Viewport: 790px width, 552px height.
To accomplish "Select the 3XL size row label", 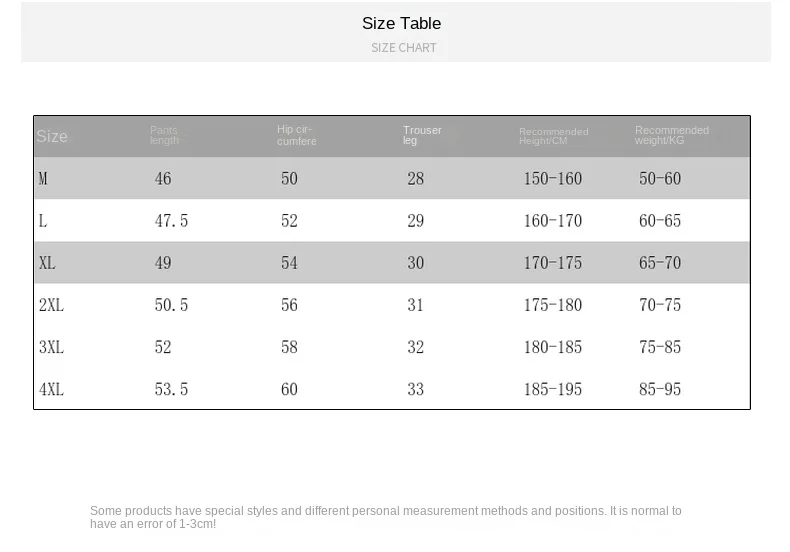I will 51,347.
